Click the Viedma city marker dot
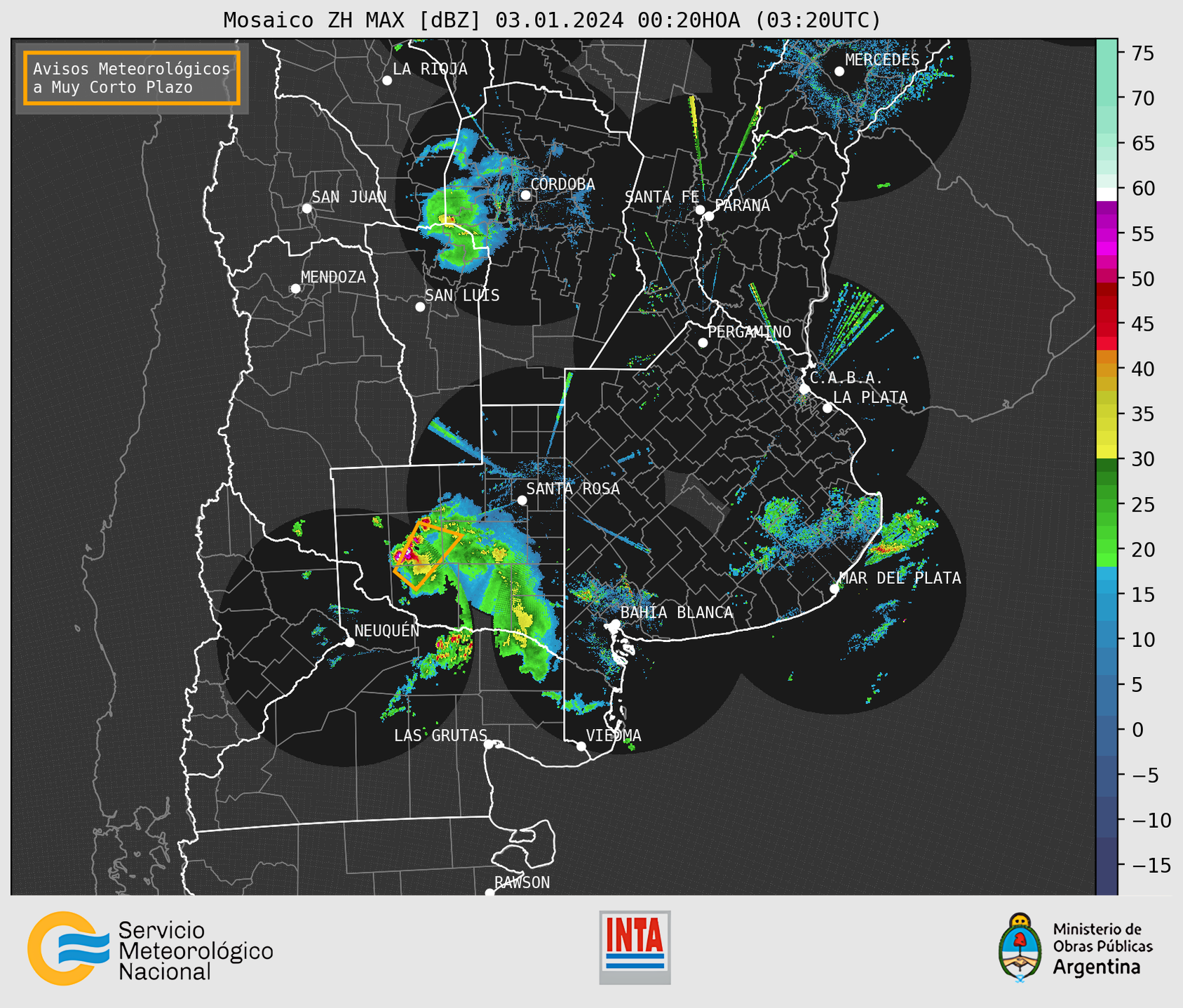This screenshot has height=1008, width=1183. (x=581, y=746)
